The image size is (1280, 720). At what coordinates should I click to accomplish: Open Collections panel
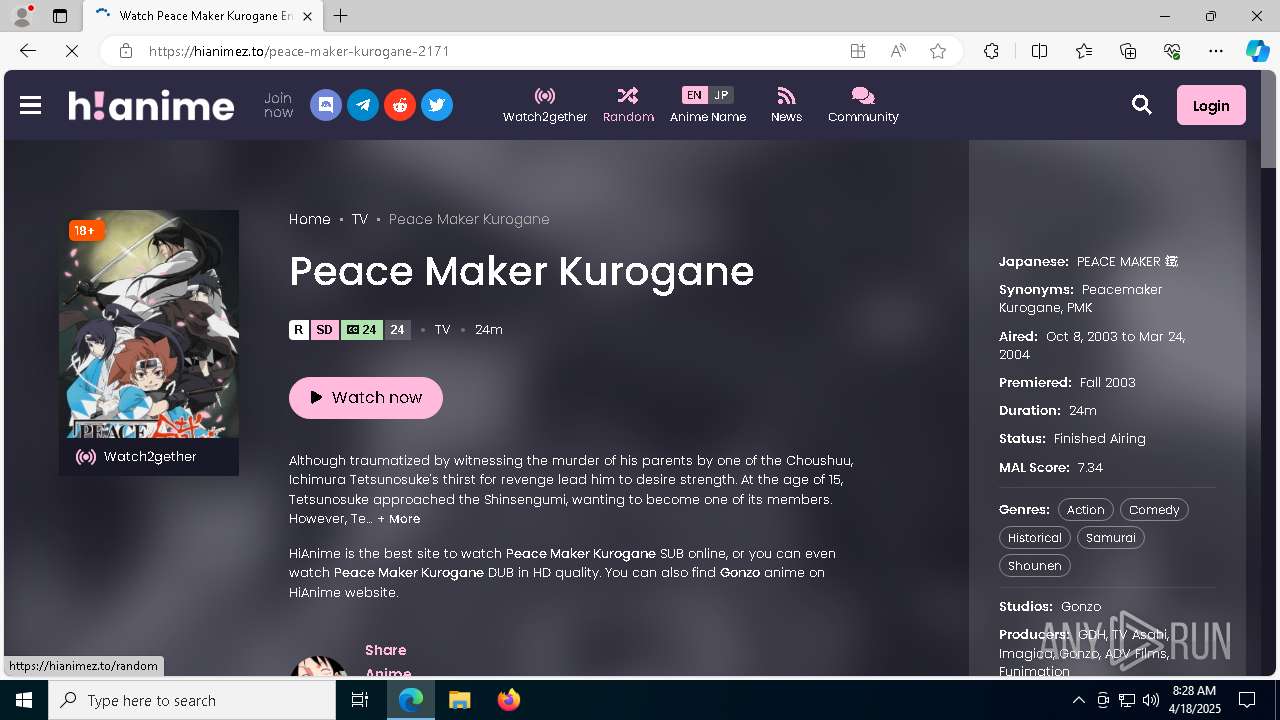click(x=1128, y=51)
